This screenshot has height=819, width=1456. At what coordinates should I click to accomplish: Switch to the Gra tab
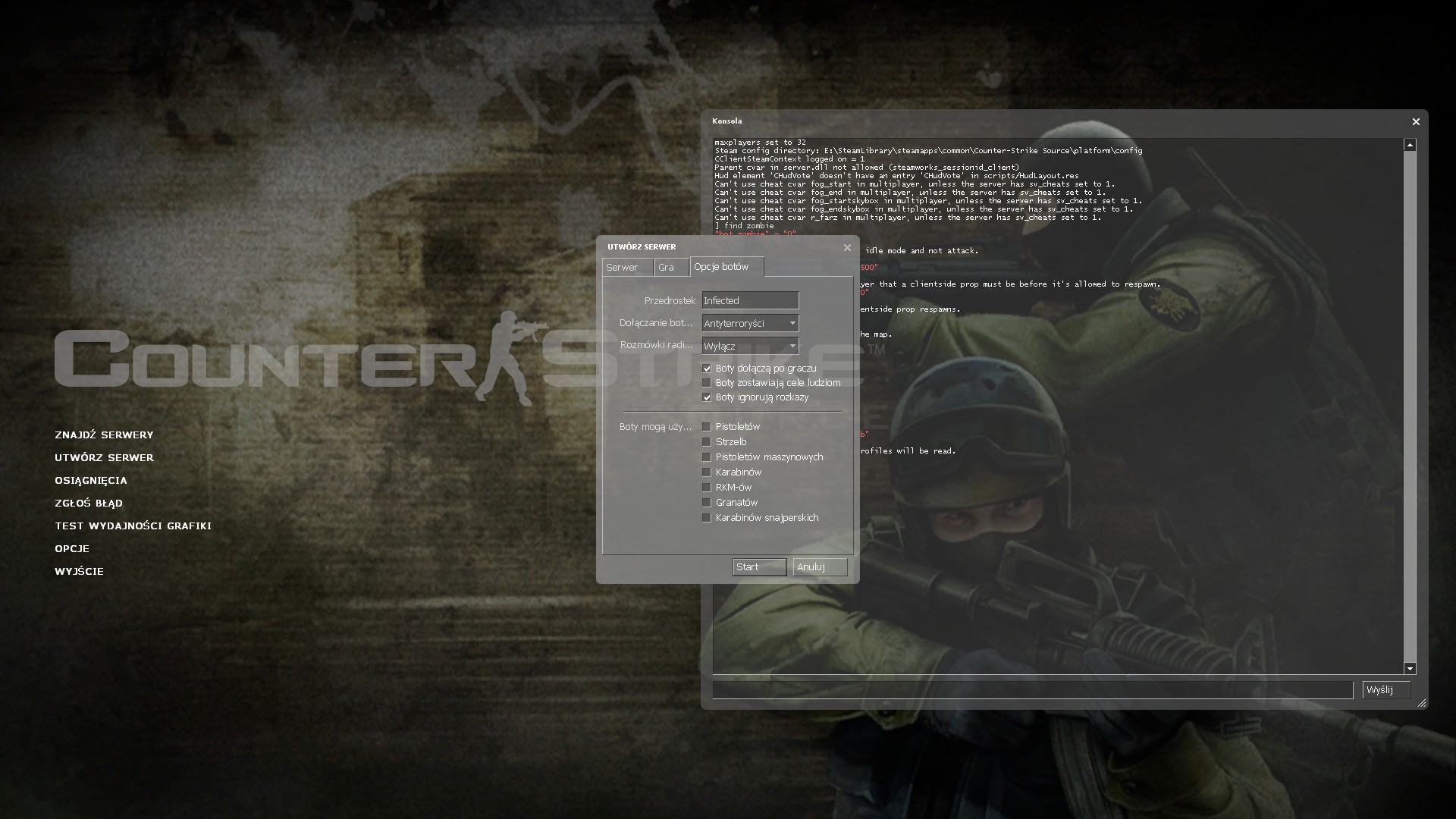tap(671, 268)
